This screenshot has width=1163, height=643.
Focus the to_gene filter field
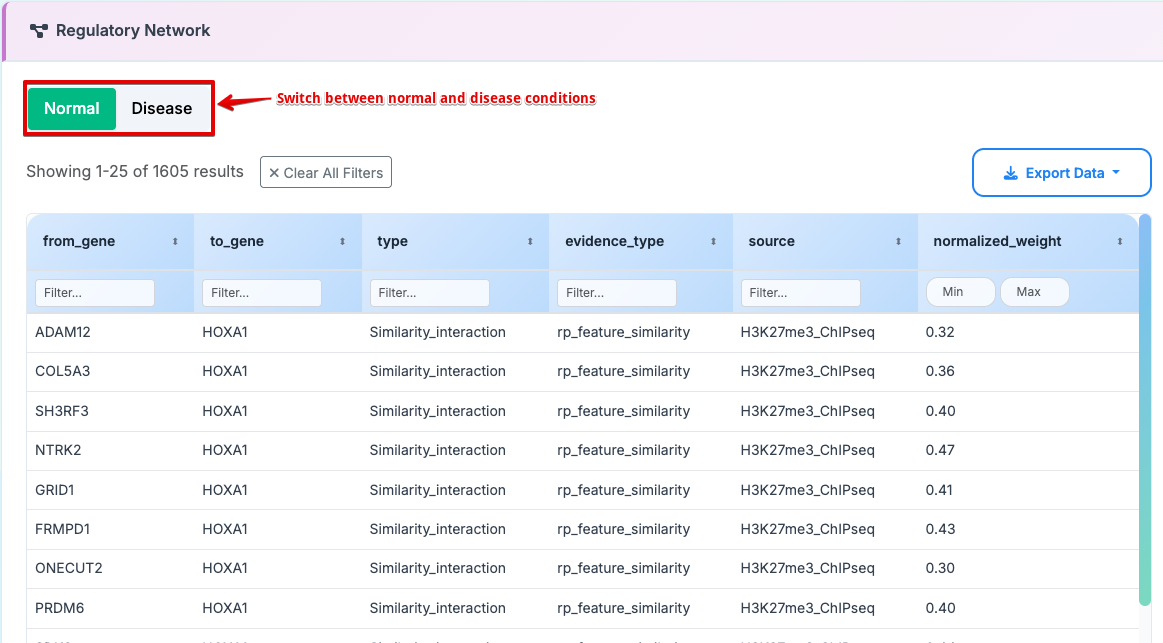[x=262, y=293]
